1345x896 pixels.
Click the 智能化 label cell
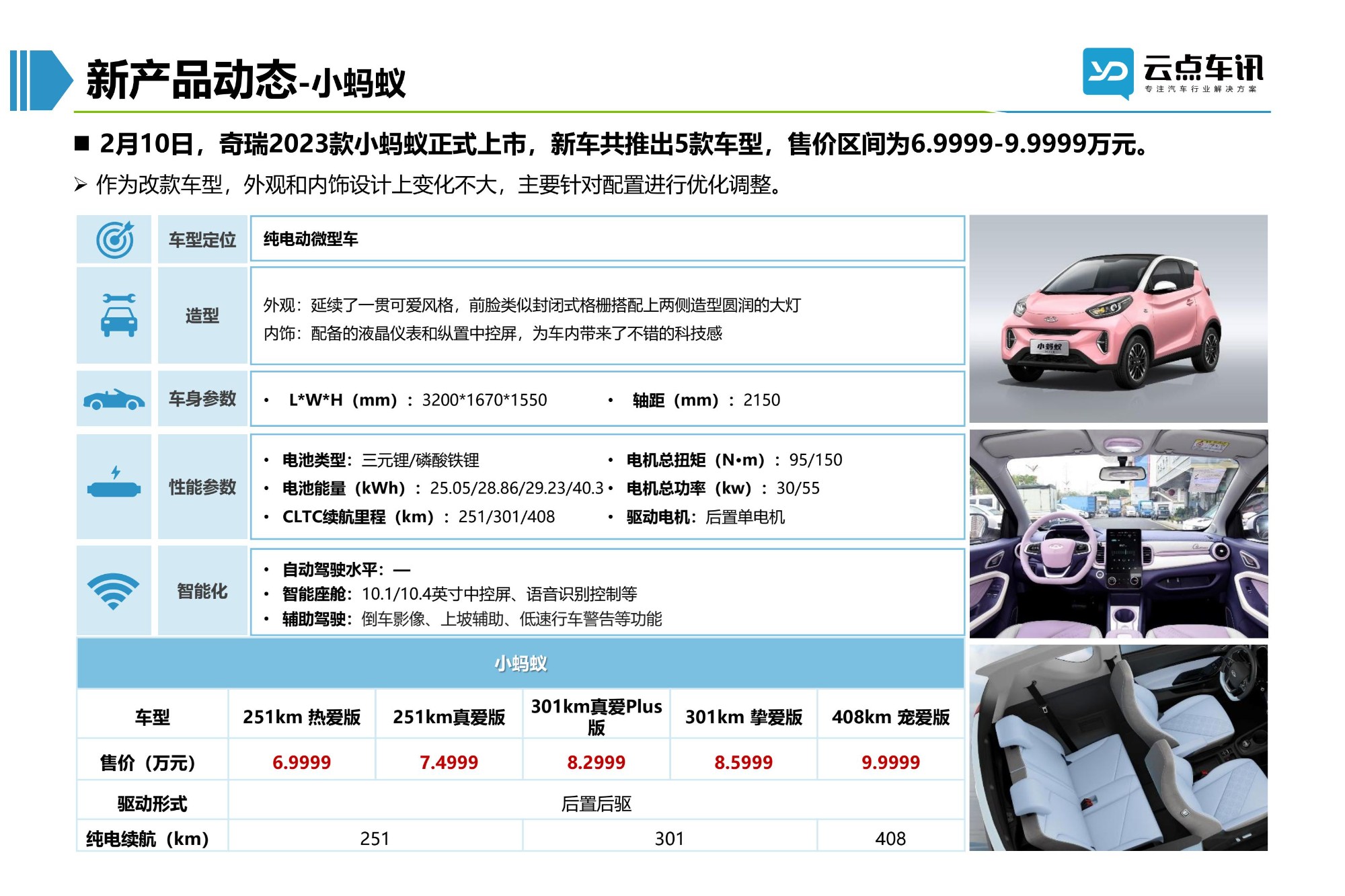(x=202, y=592)
